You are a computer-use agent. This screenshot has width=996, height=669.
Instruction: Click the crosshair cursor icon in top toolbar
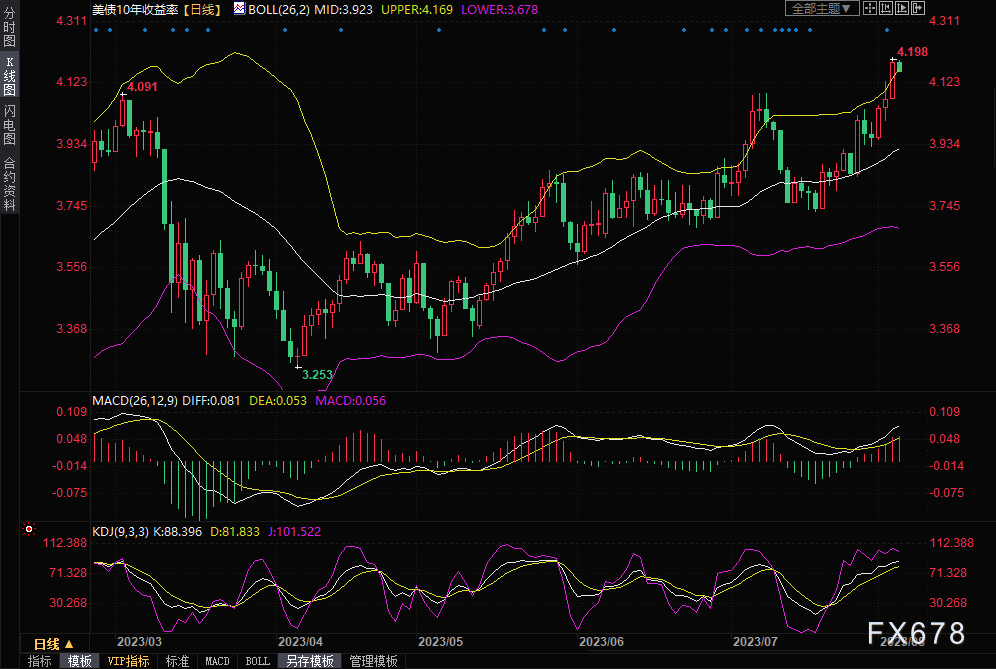pyautogui.click(x=870, y=8)
